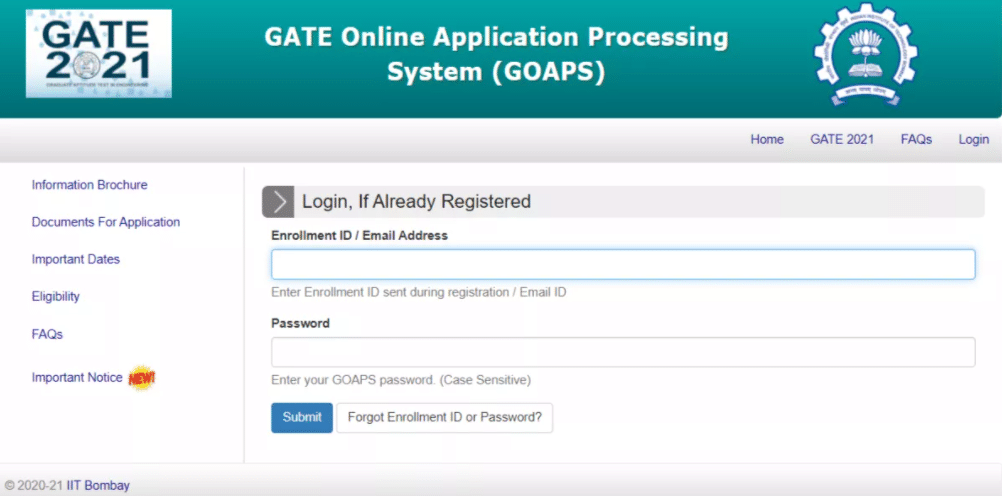Open GATE 2021 navigation item

[842, 139]
